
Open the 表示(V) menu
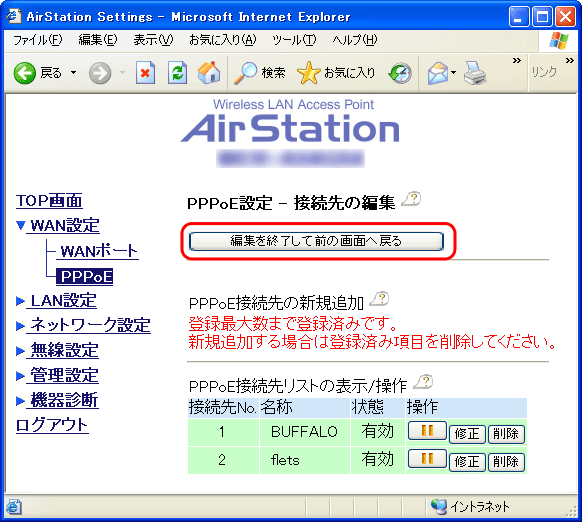(x=153, y=40)
